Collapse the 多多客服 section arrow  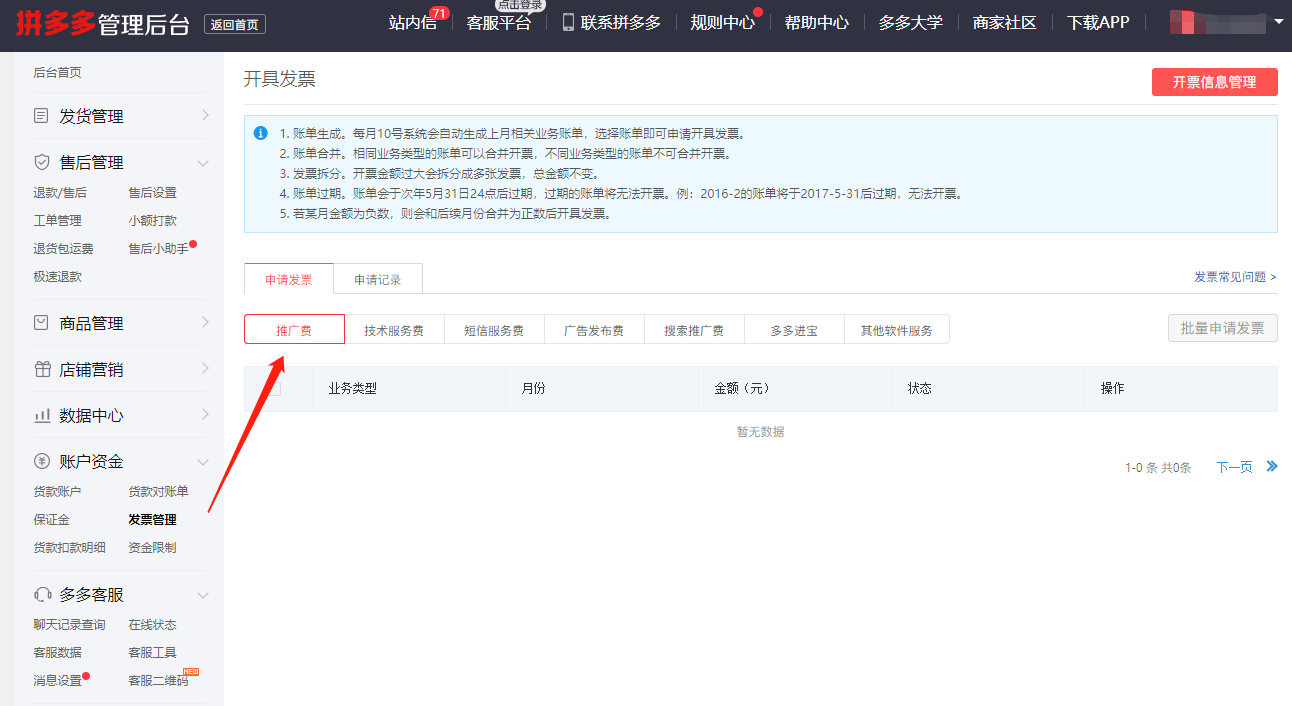point(204,594)
